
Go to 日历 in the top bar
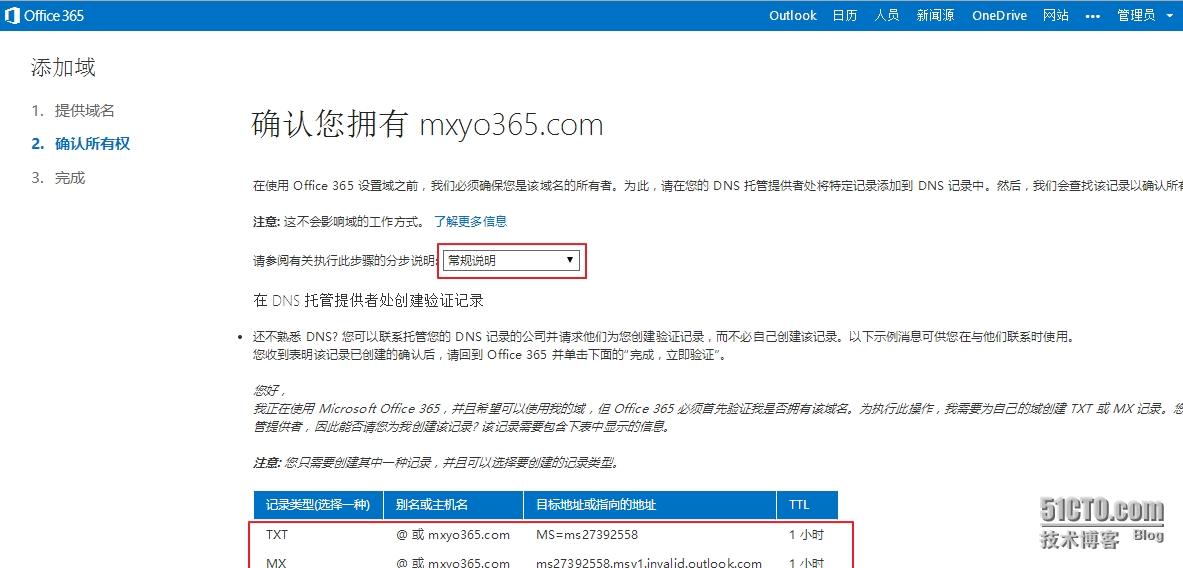coord(845,15)
